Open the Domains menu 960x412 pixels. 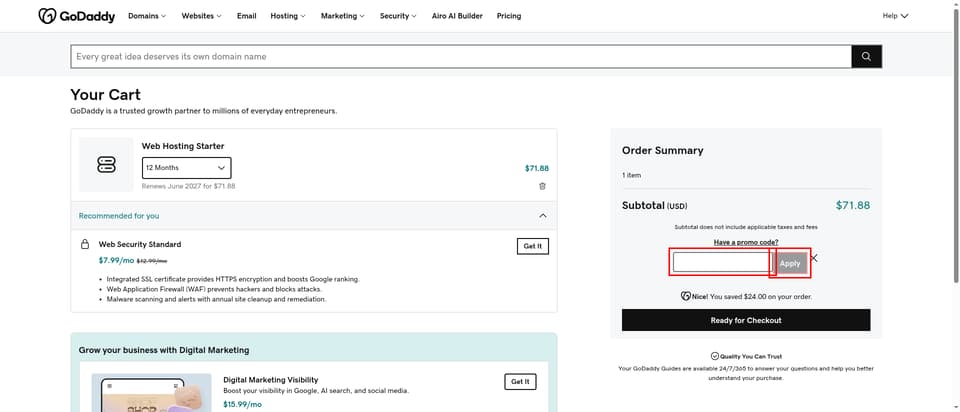tap(147, 16)
